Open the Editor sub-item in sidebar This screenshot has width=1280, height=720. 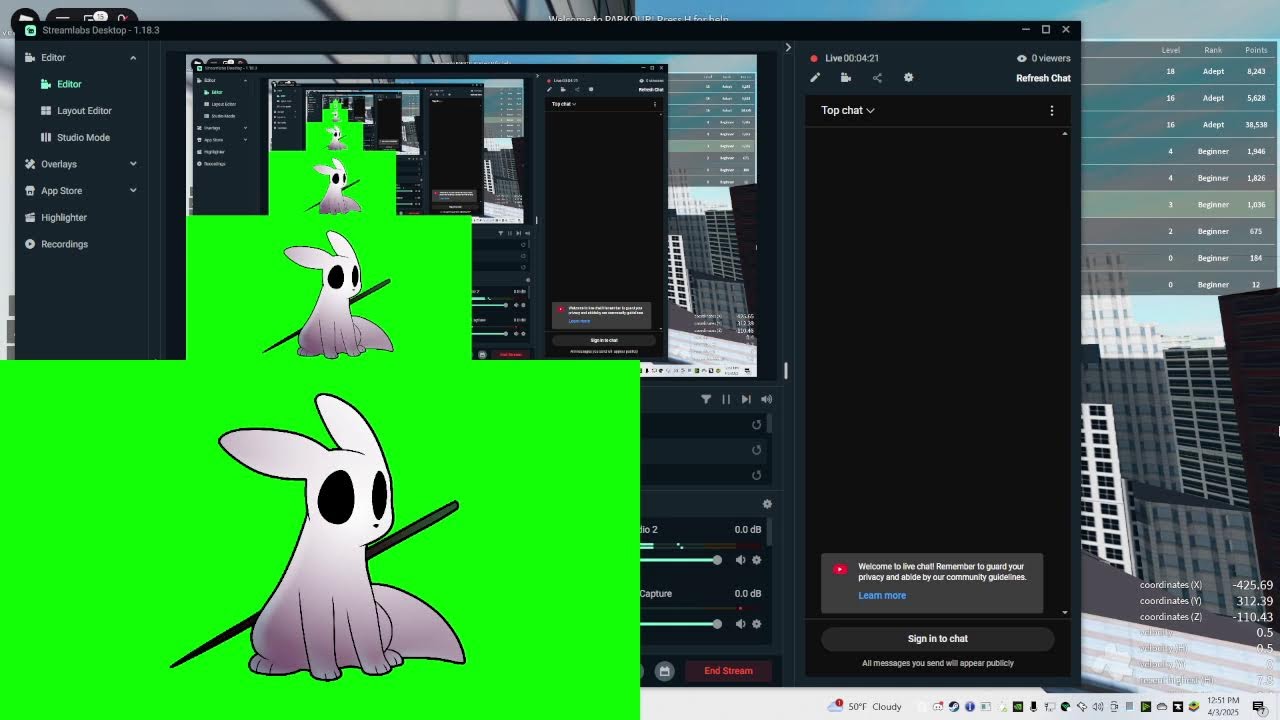(69, 84)
